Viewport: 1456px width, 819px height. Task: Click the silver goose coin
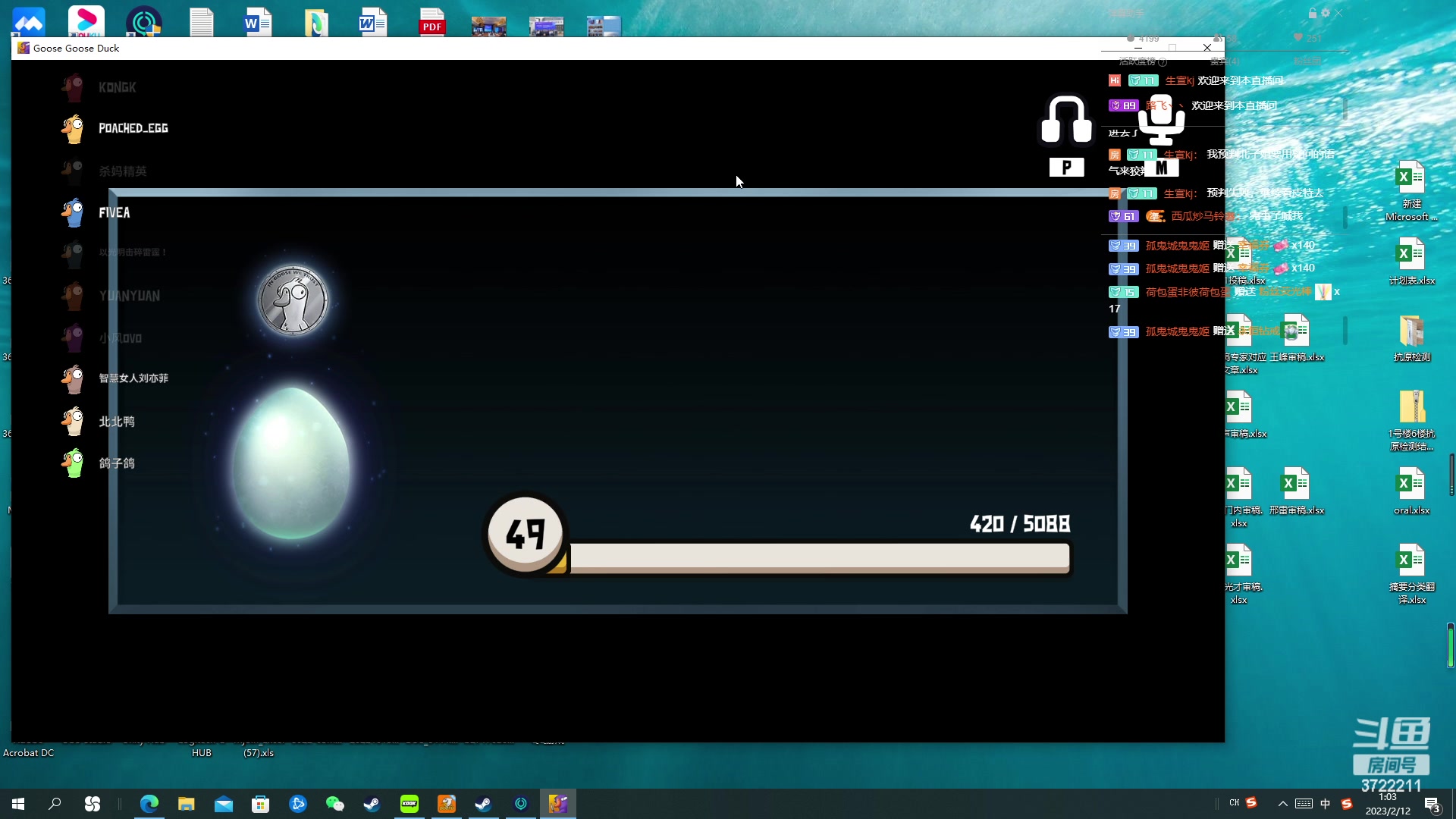[293, 300]
